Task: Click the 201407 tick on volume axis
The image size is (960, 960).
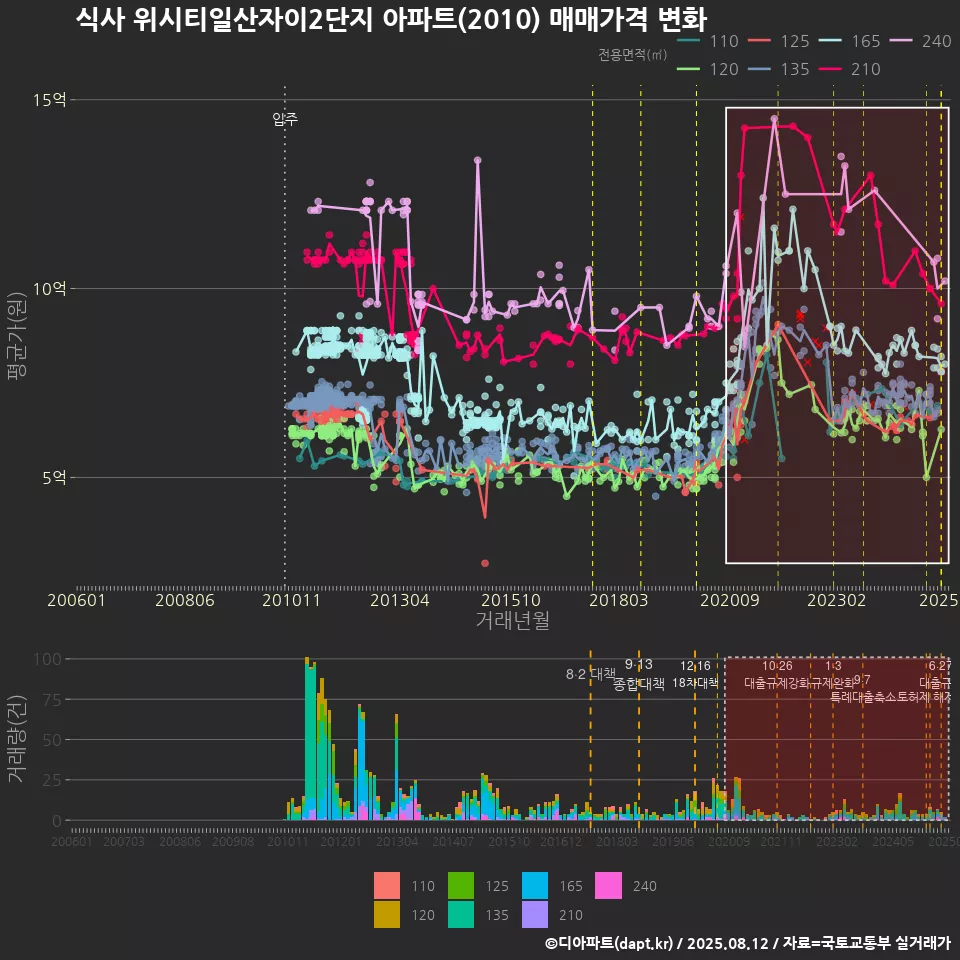Action: (453, 841)
